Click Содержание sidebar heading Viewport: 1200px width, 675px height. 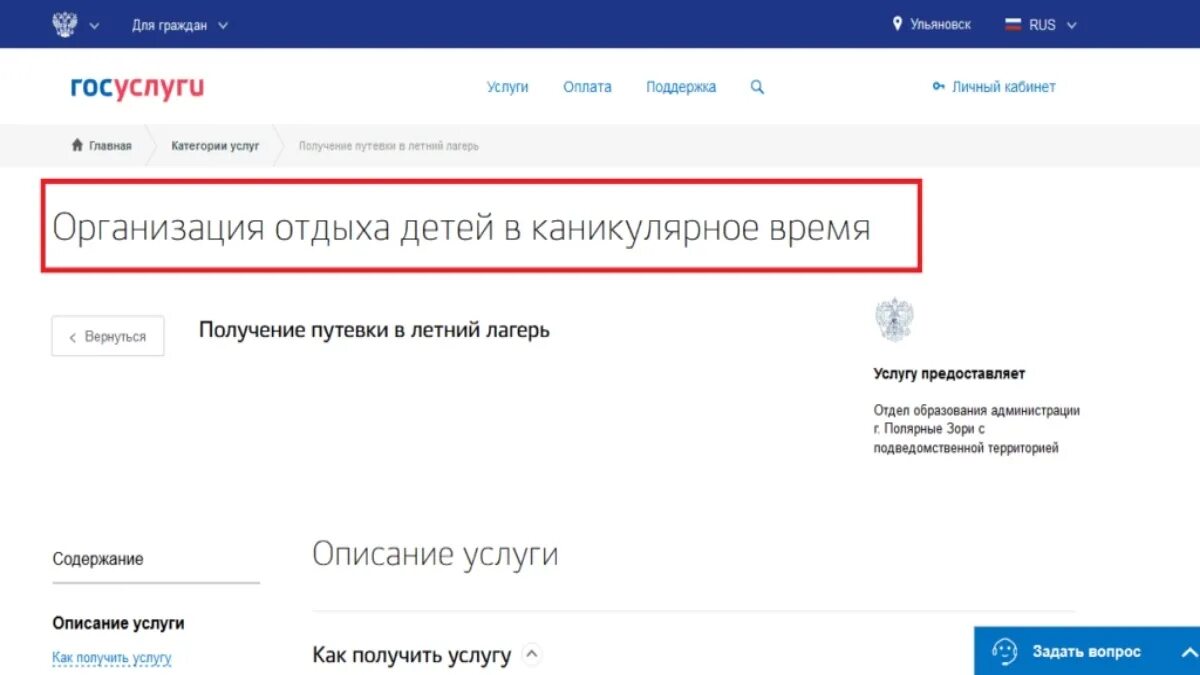(x=98, y=559)
